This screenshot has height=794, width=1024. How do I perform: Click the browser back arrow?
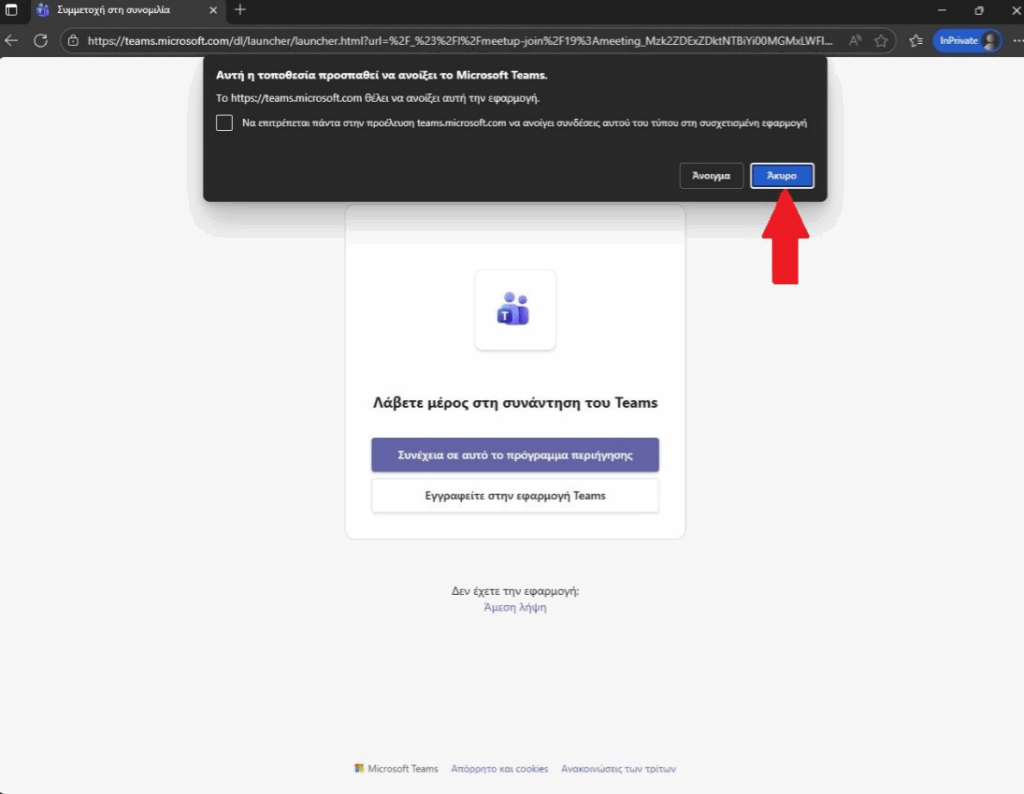click(12, 41)
